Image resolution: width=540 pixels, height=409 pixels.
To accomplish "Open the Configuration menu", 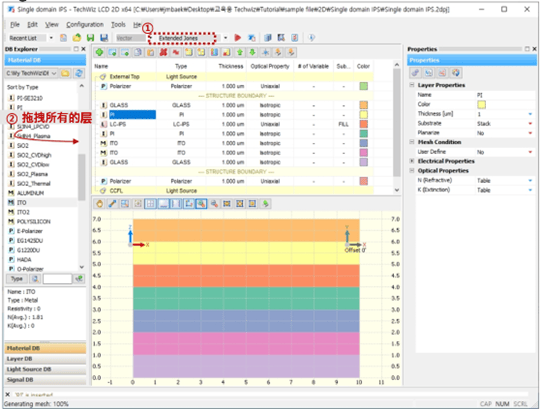I will tap(85, 24).
